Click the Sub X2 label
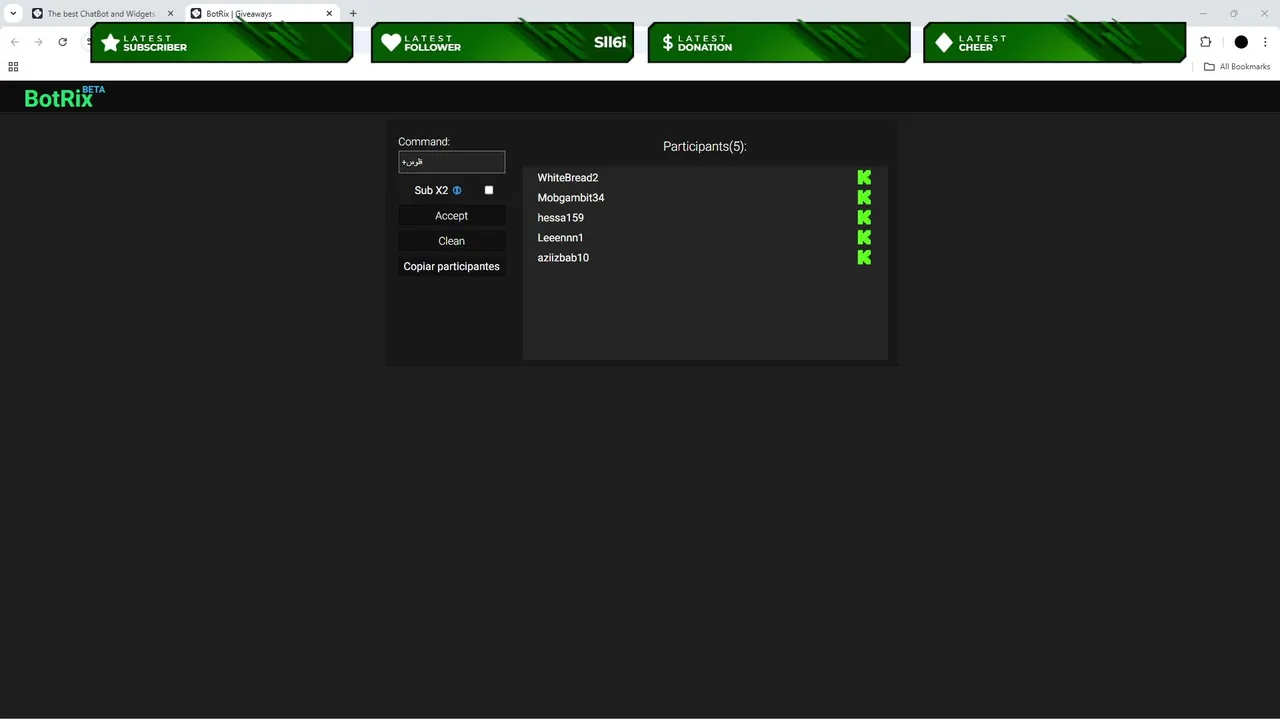The image size is (1280, 720). point(431,190)
